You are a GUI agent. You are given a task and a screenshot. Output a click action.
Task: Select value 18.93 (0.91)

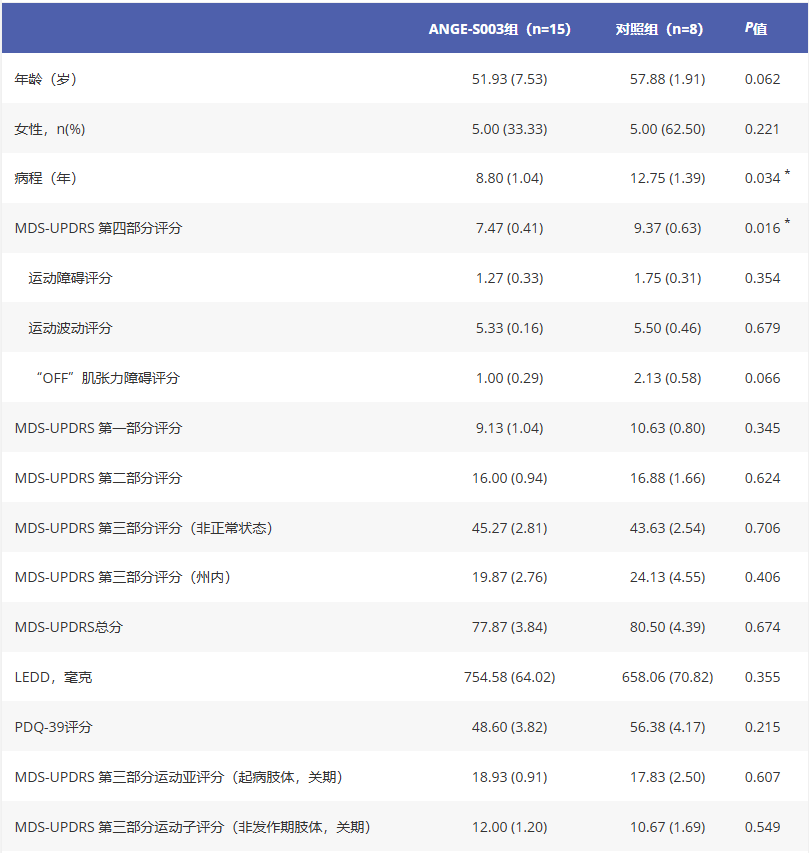(510, 777)
